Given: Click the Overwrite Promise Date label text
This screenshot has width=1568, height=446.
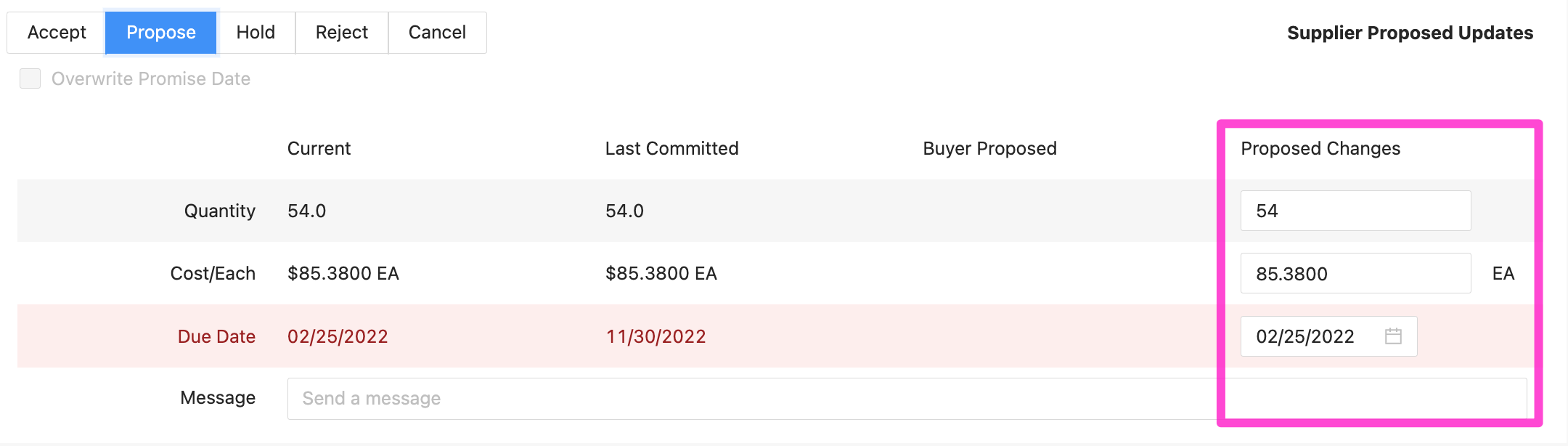Looking at the screenshot, I should (x=151, y=78).
